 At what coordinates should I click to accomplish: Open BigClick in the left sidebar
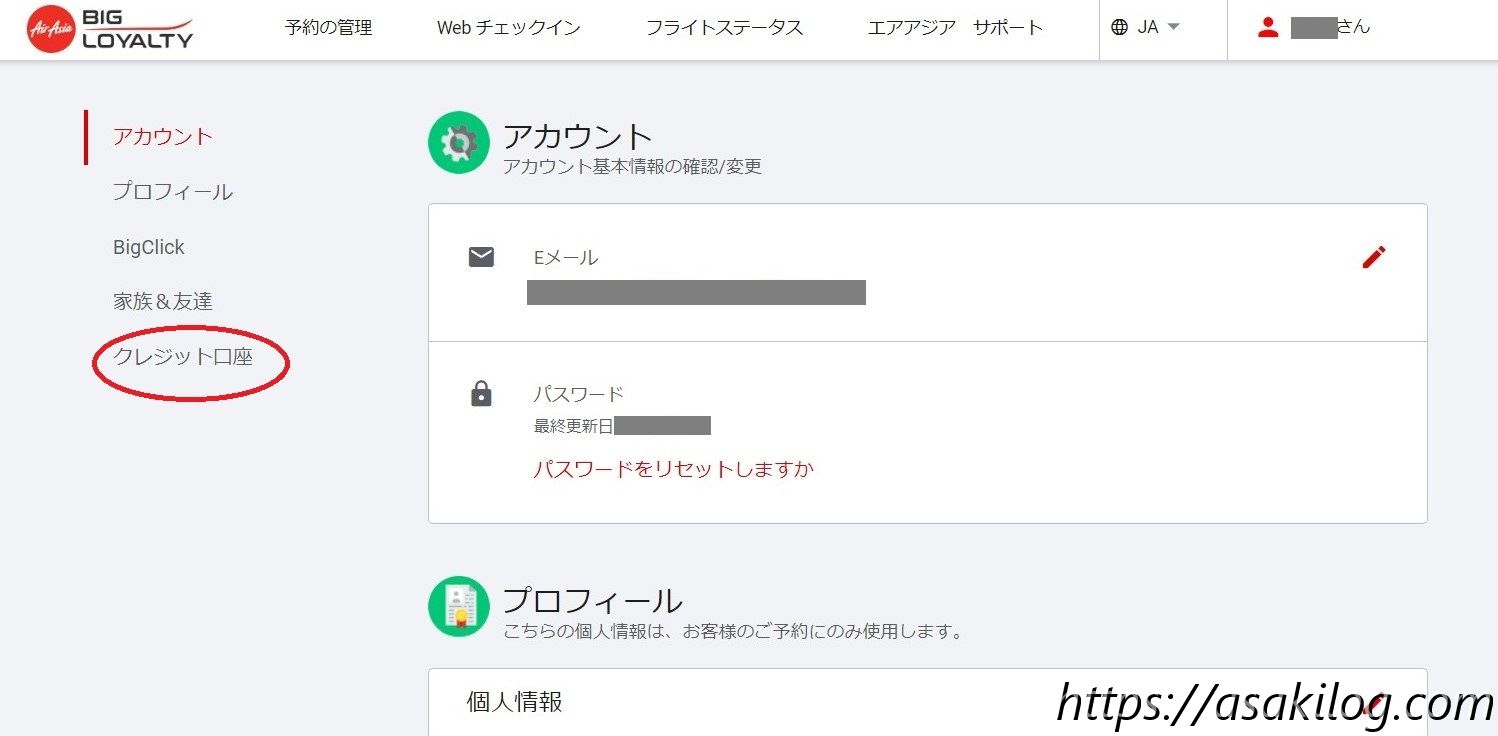click(148, 247)
